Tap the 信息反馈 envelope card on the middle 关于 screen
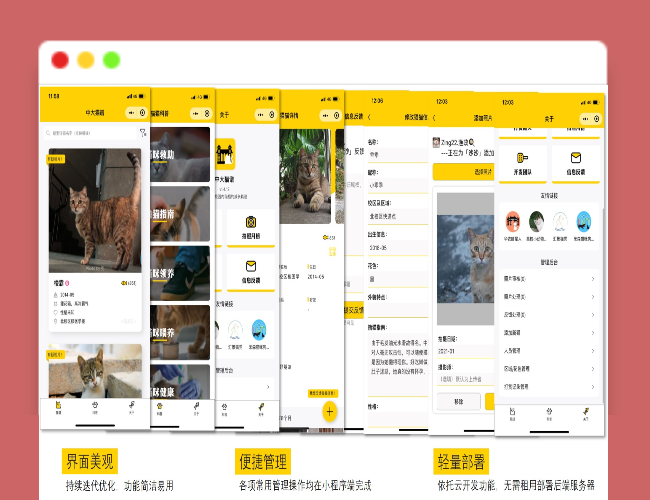 click(x=251, y=272)
